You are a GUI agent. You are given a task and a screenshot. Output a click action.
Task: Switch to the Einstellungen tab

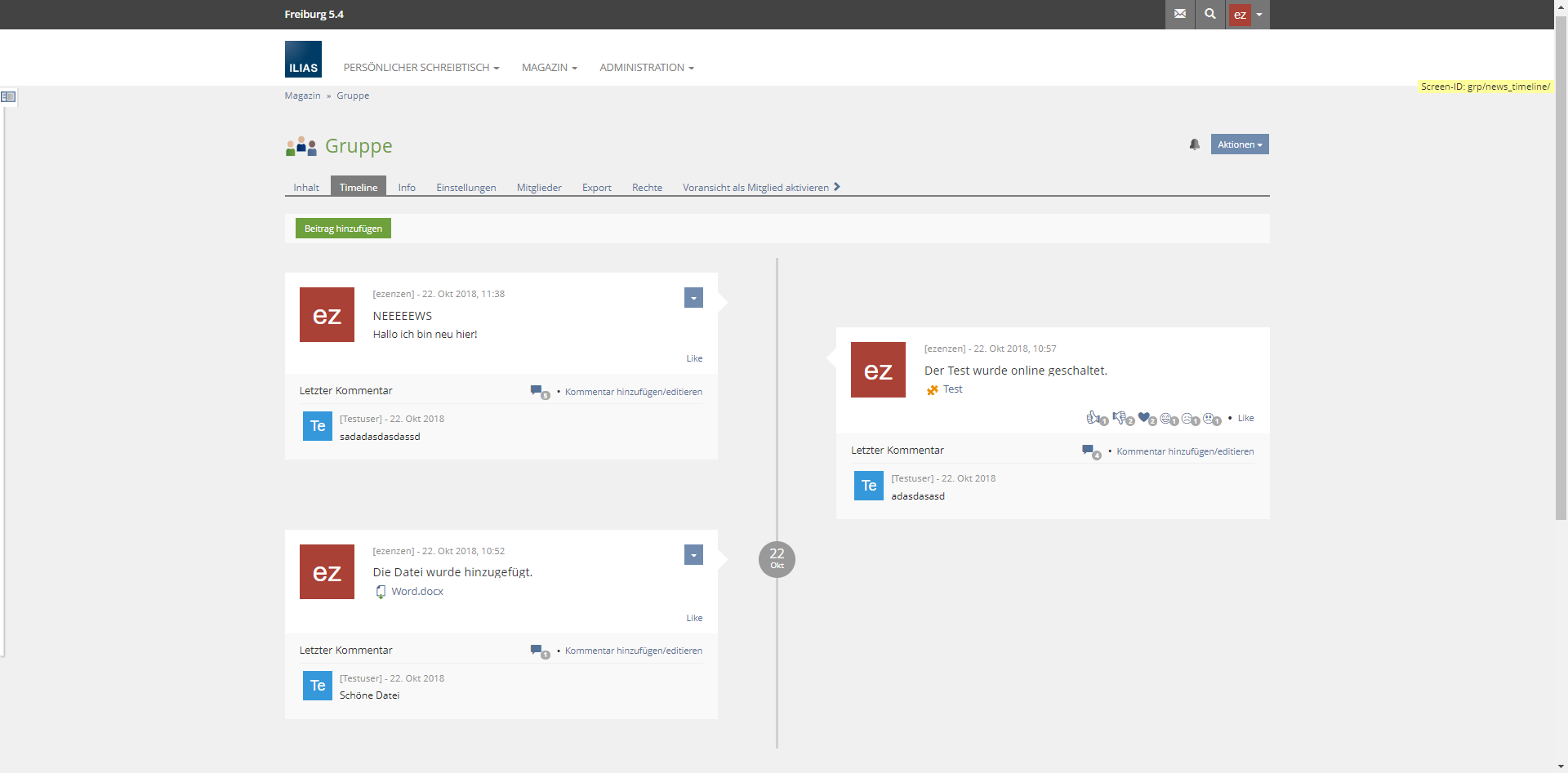coord(465,188)
